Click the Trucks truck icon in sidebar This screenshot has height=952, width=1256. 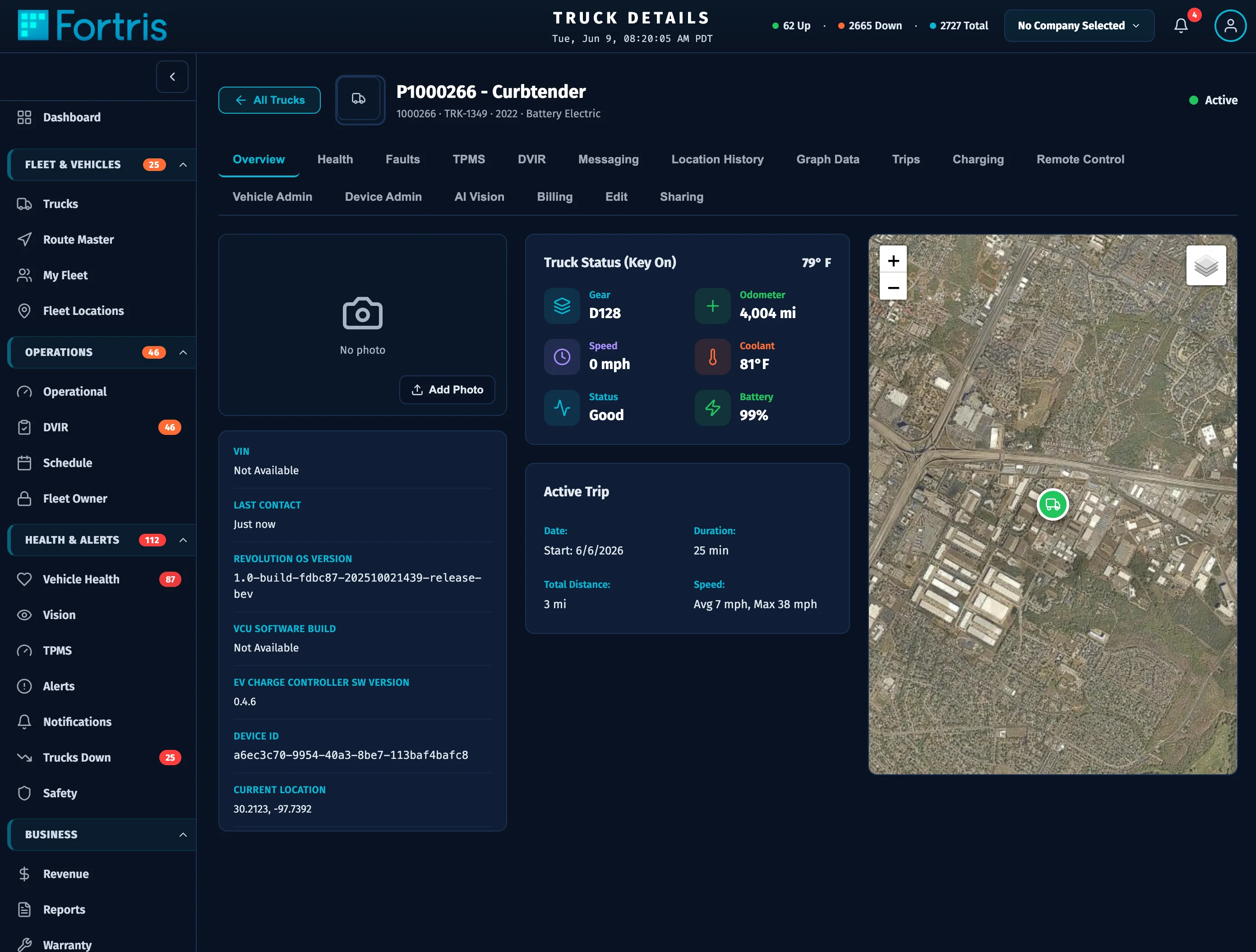(24, 204)
